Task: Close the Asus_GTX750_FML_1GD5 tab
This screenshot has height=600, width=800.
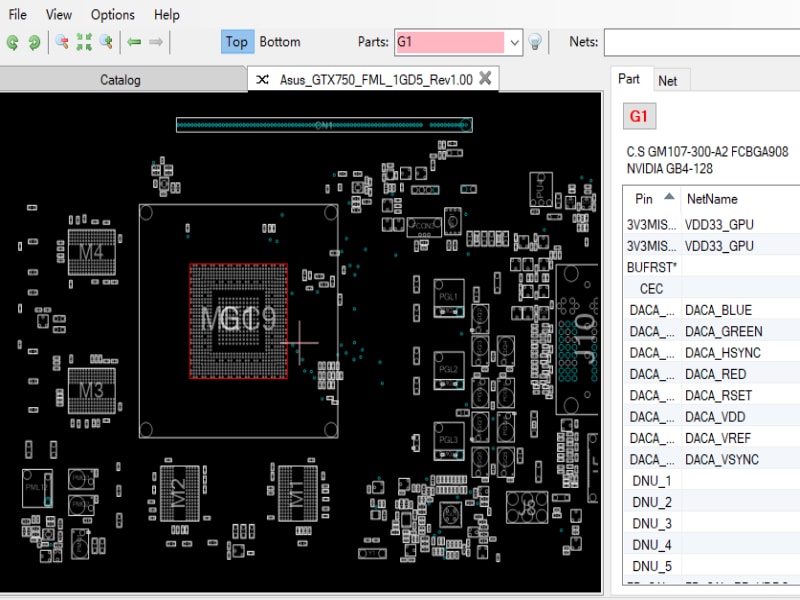Action: click(486, 78)
